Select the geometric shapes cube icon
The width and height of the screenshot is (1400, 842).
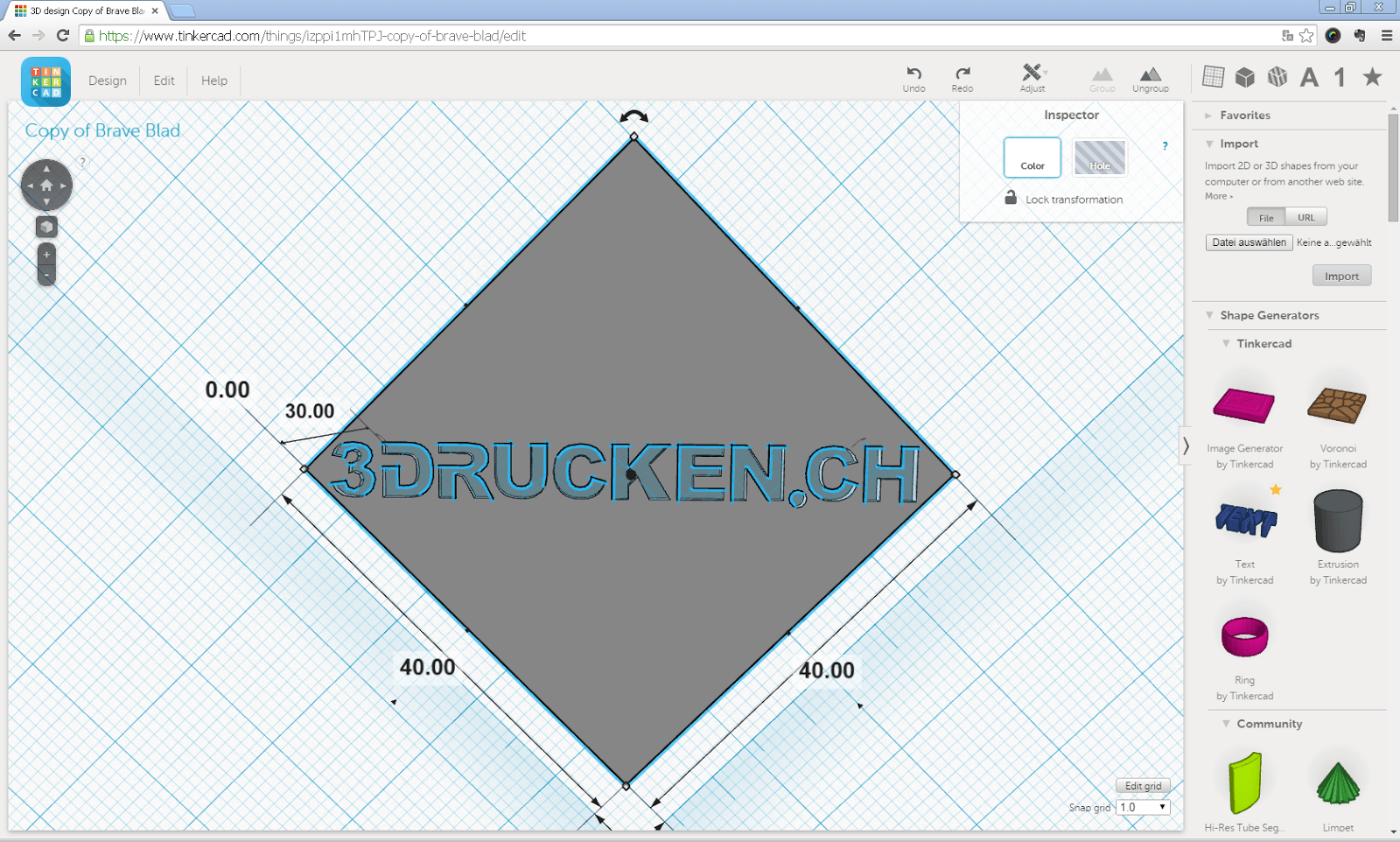pyautogui.click(x=1246, y=77)
